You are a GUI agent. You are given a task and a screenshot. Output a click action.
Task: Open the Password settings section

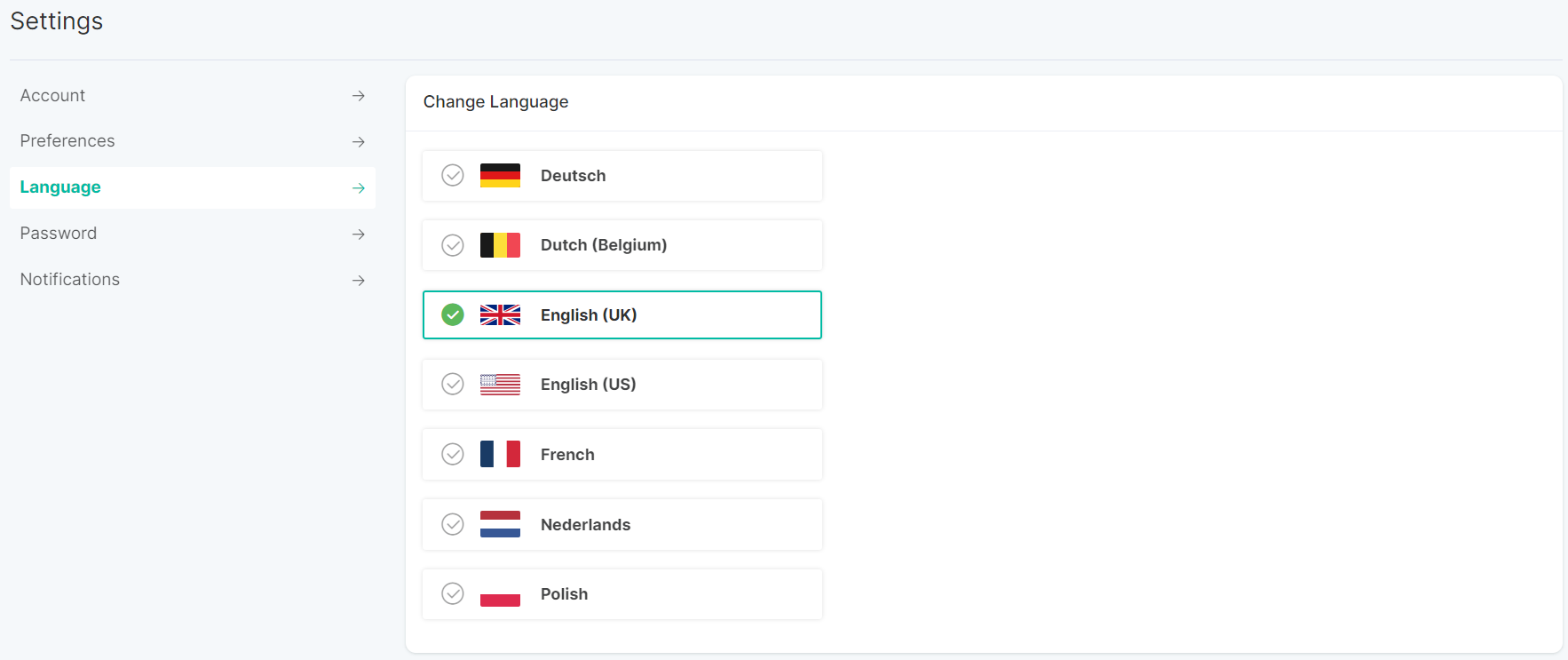coord(193,234)
